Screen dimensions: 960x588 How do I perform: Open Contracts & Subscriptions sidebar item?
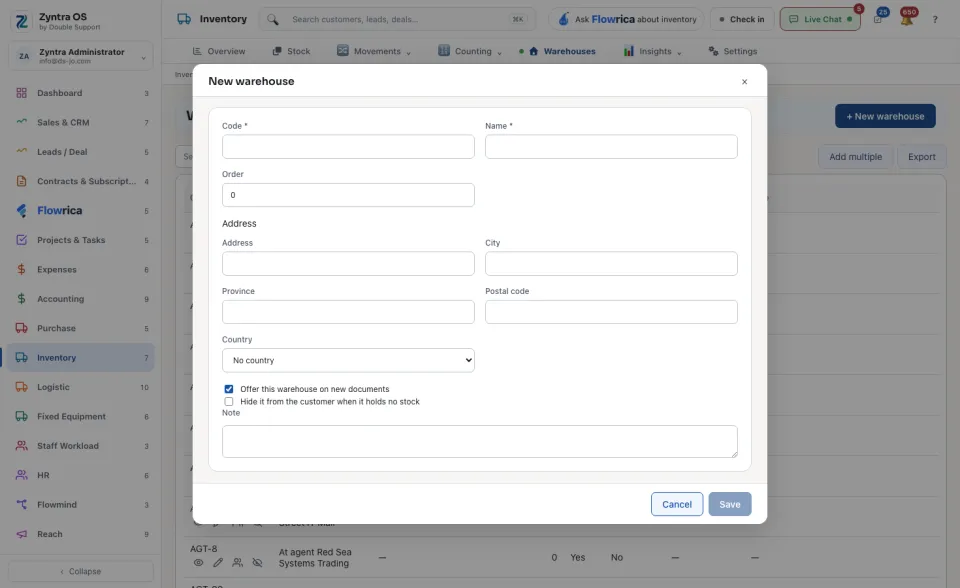tap(81, 181)
